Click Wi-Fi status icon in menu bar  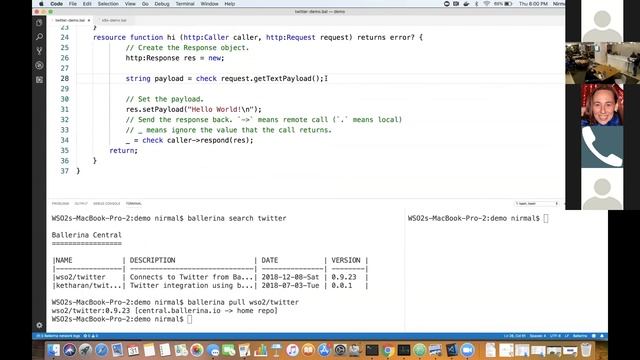tap(487, 4)
